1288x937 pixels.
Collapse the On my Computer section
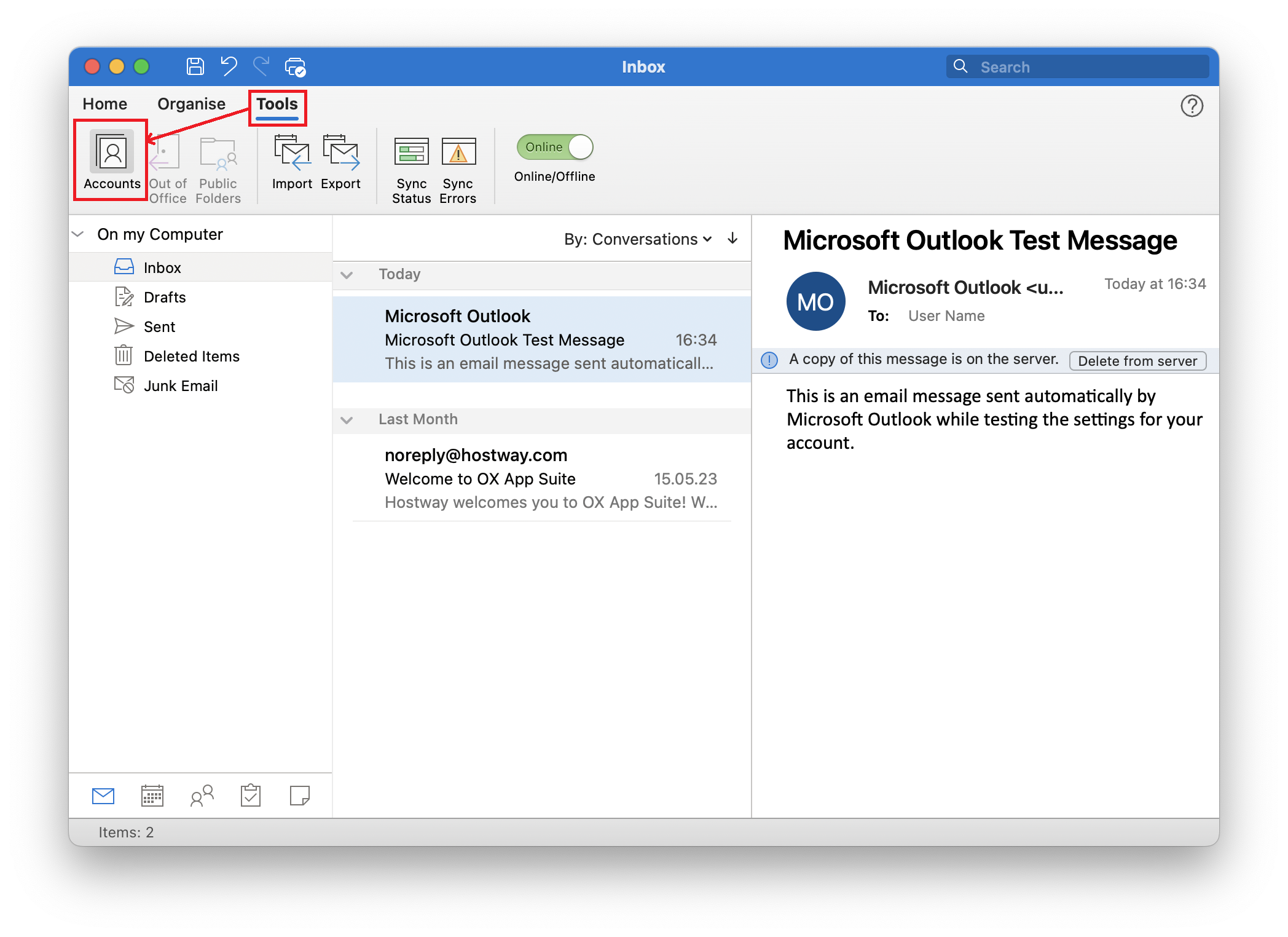click(x=78, y=233)
